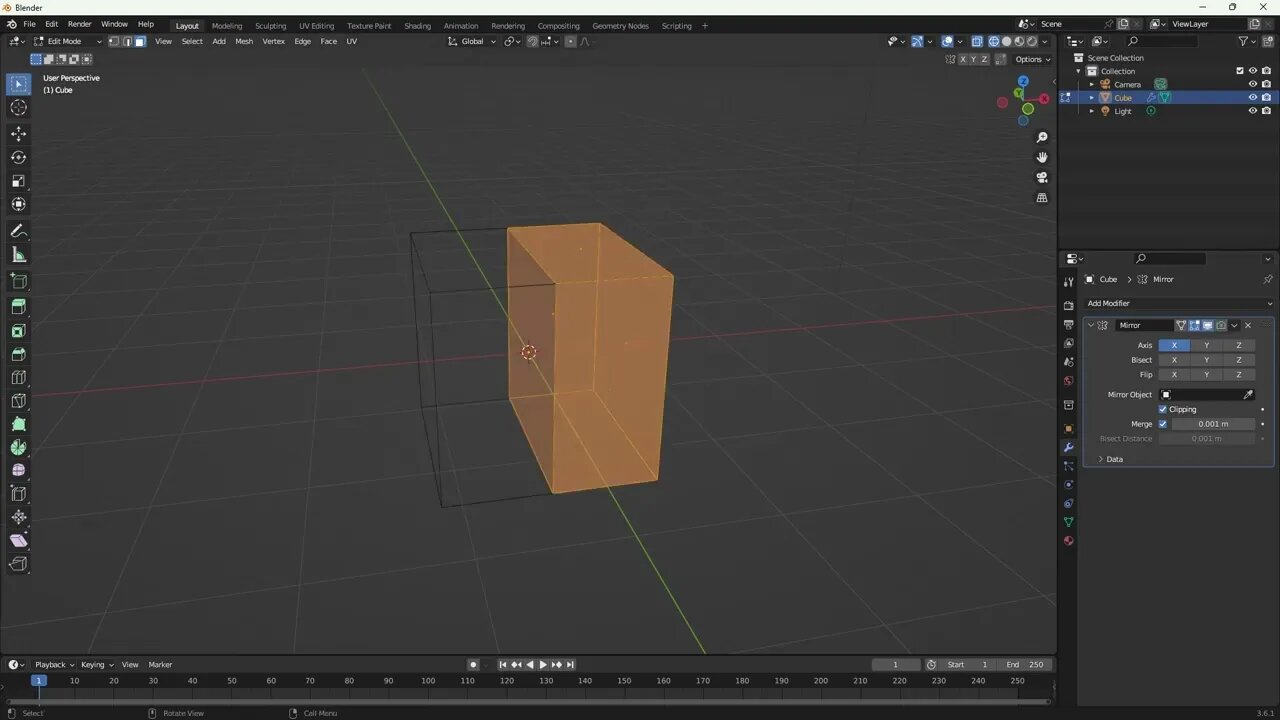Play the timeline animation
Image resolution: width=1280 pixels, height=720 pixels.
pyautogui.click(x=543, y=665)
